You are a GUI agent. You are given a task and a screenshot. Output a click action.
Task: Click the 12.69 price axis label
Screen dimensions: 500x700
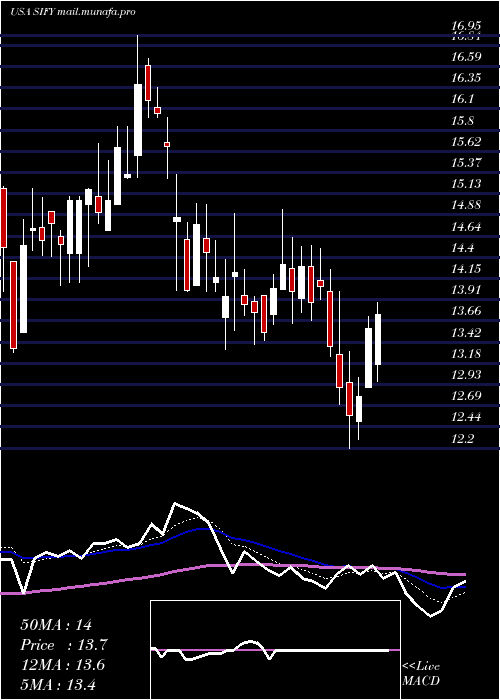tap(466, 396)
